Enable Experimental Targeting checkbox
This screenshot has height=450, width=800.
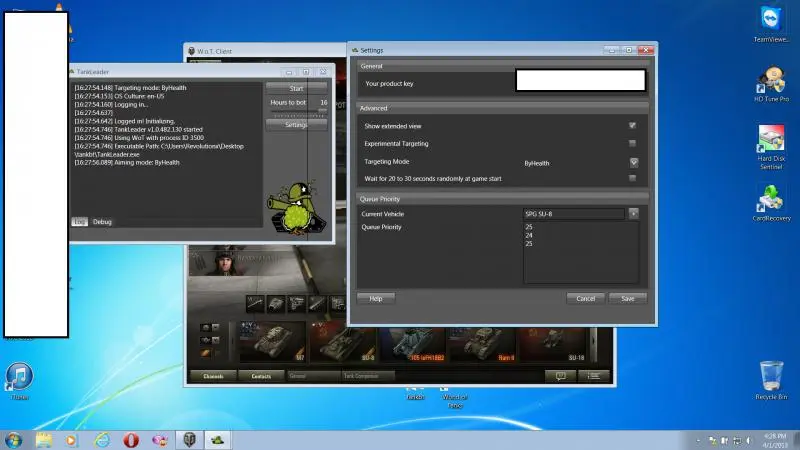pyautogui.click(x=632, y=143)
